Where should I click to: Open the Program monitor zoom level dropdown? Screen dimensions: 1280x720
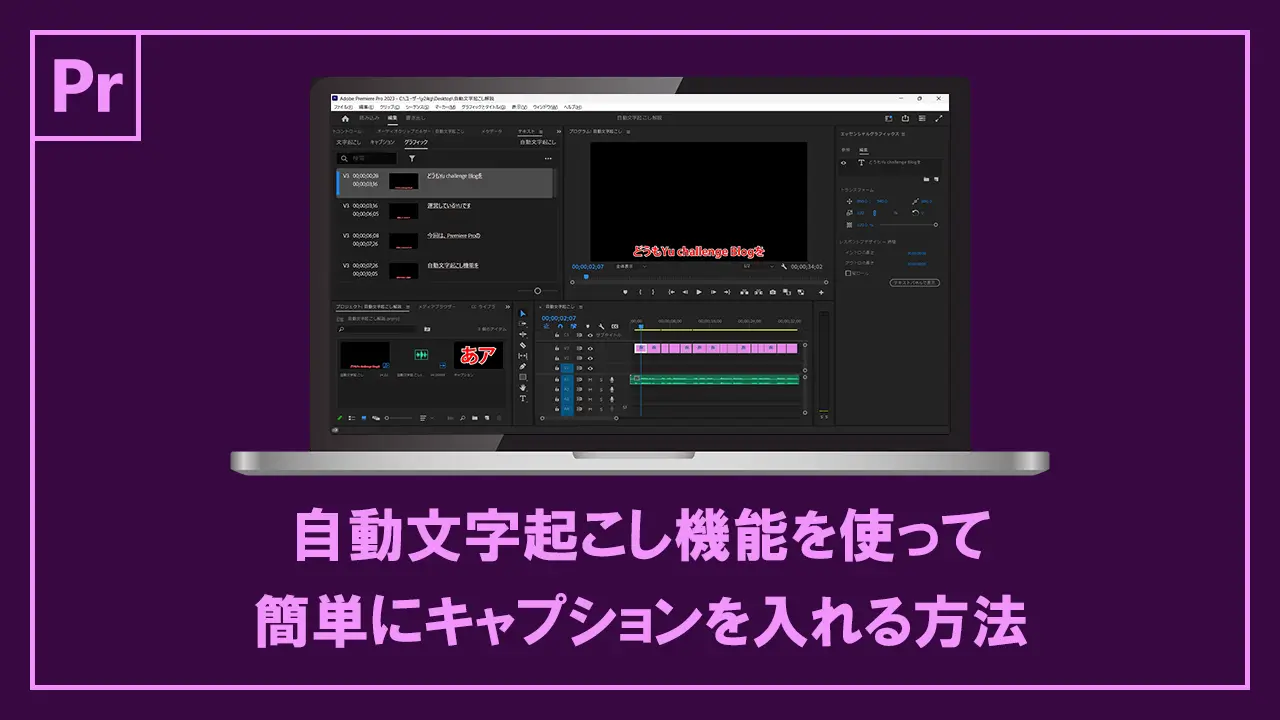[x=631, y=266]
